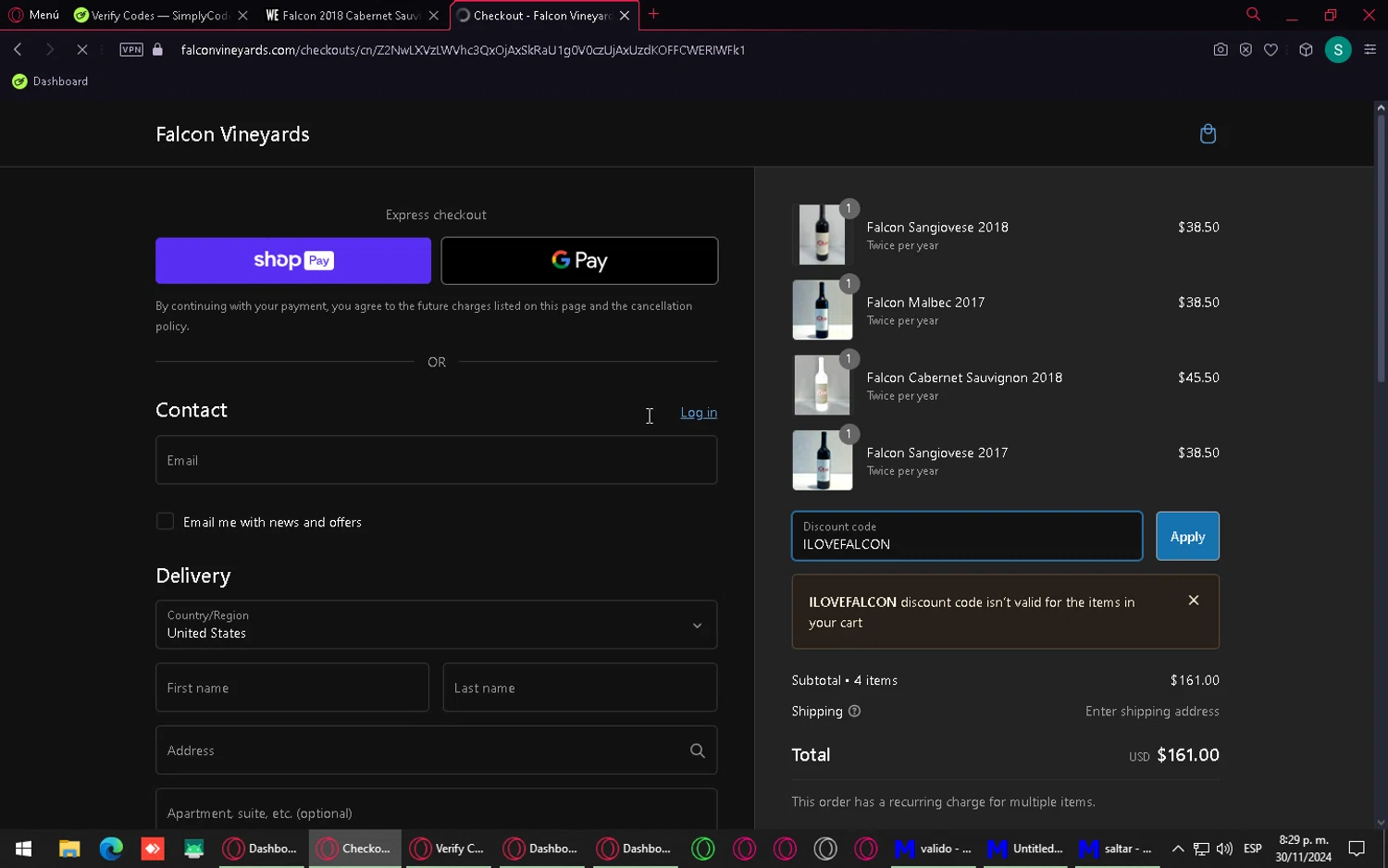The image size is (1388, 868).
Task: Go forward with the browser arrow
Action: click(x=50, y=50)
